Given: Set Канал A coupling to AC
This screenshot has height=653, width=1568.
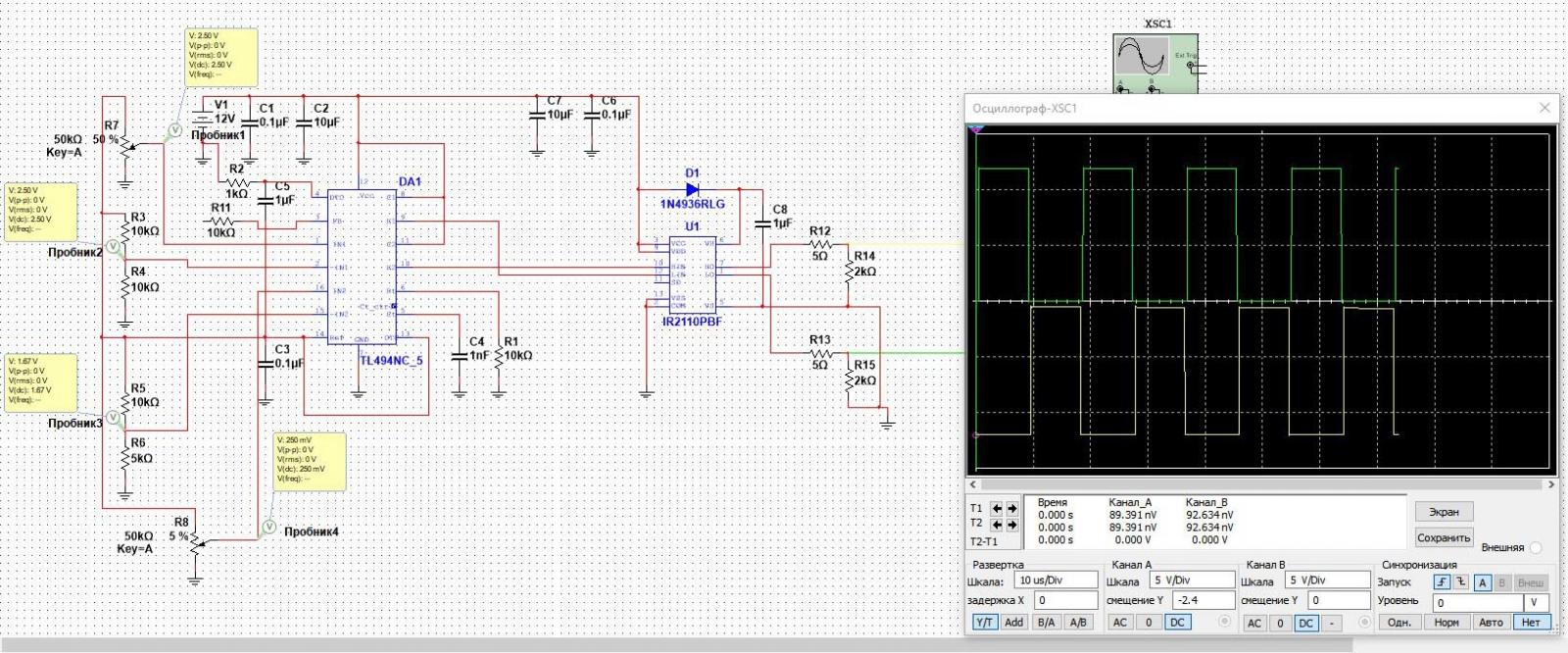Looking at the screenshot, I should [x=1121, y=623].
